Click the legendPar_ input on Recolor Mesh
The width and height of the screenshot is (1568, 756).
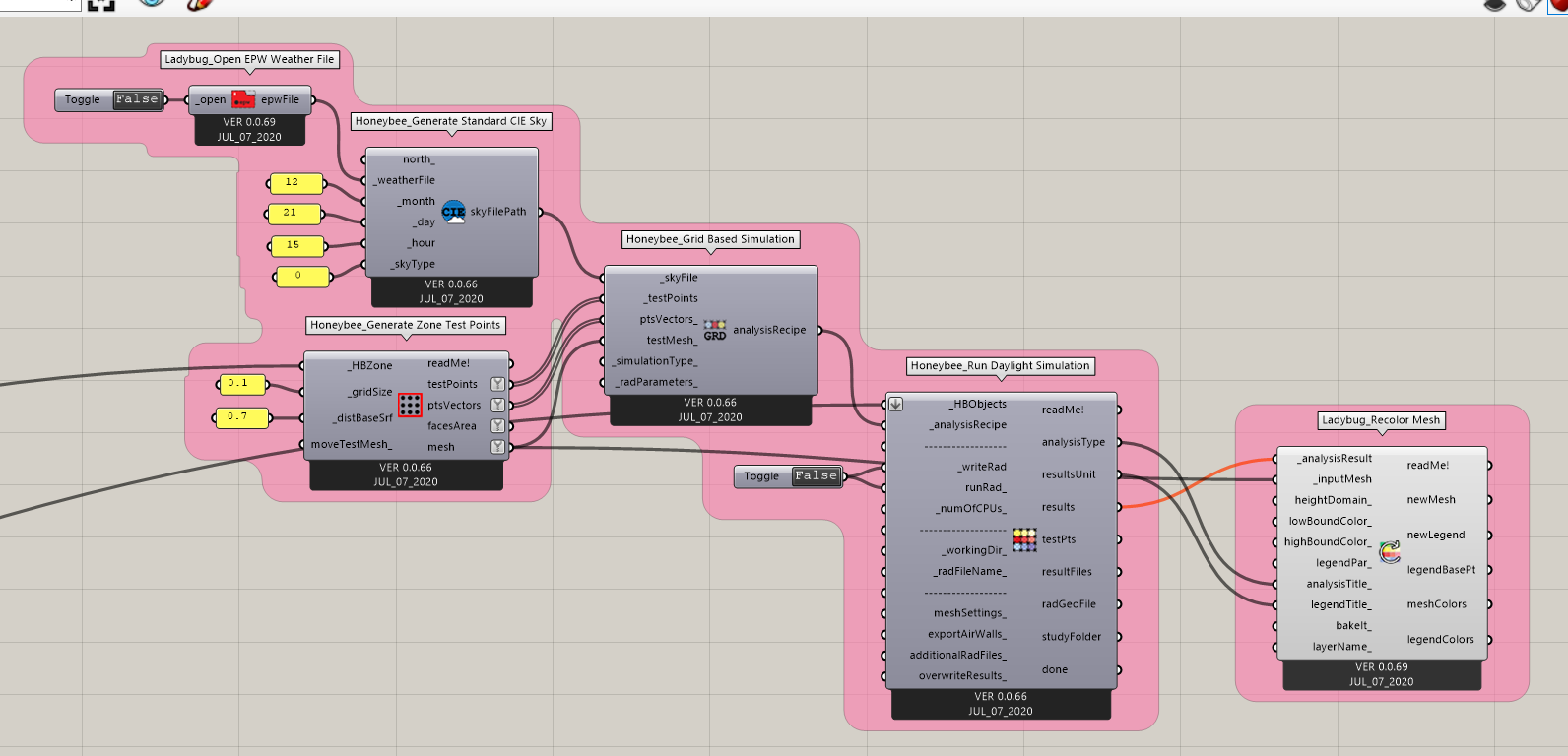[x=1343, y=563]
